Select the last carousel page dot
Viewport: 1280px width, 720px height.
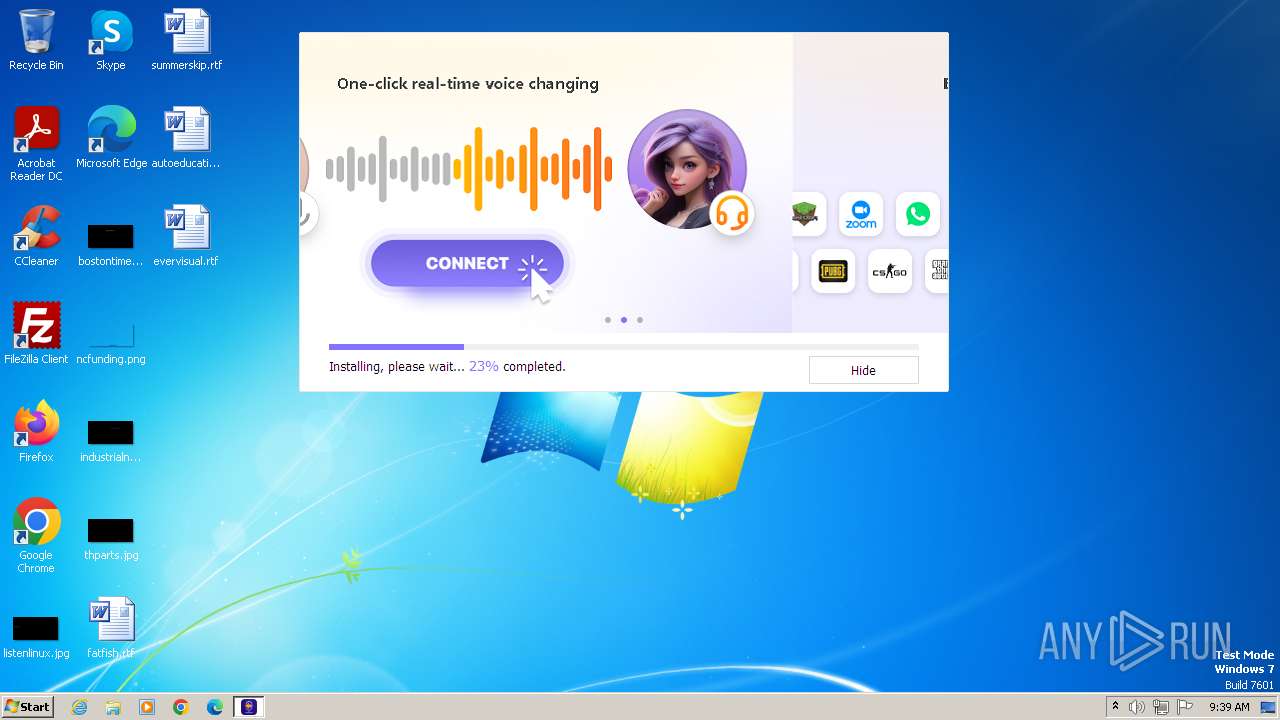click(x=640, y=320)
